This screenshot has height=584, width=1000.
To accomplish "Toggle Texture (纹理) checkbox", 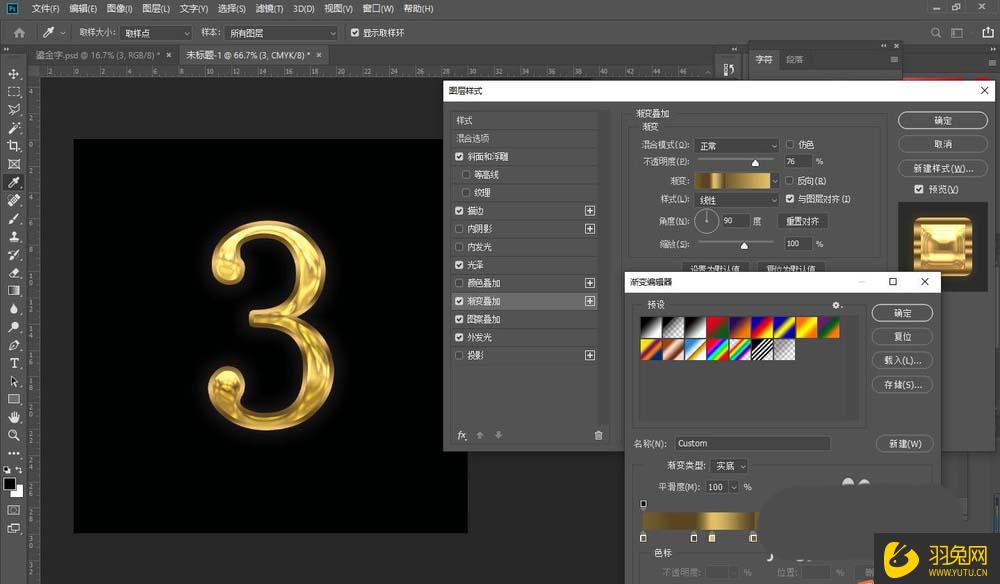I will (x=466, y=192).
